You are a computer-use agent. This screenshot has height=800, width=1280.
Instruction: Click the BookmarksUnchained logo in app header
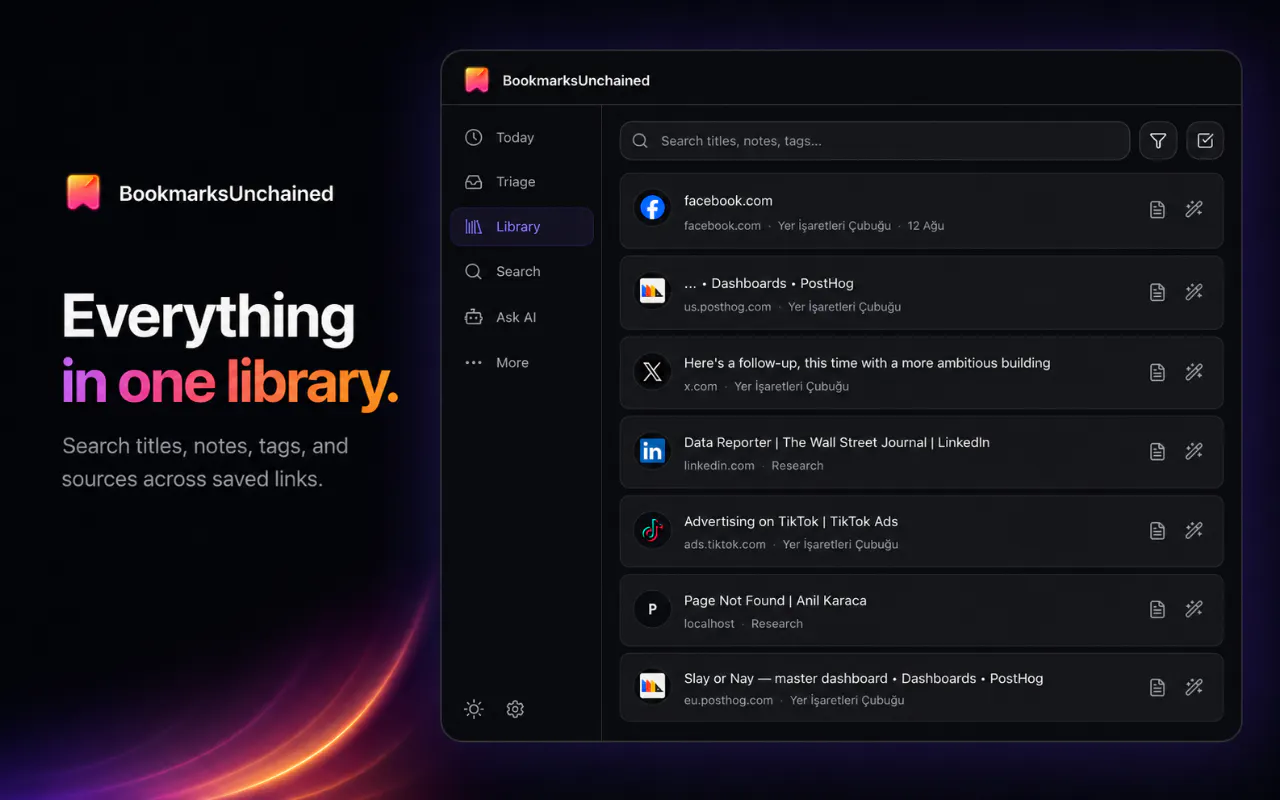point(477,80)
